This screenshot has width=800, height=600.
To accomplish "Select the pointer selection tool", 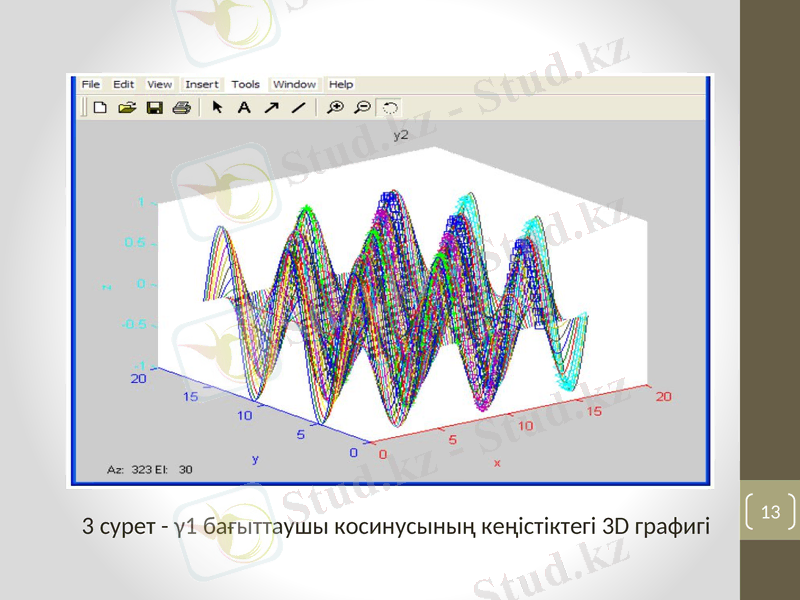I will pyautogui.click(x=216, y=106).
